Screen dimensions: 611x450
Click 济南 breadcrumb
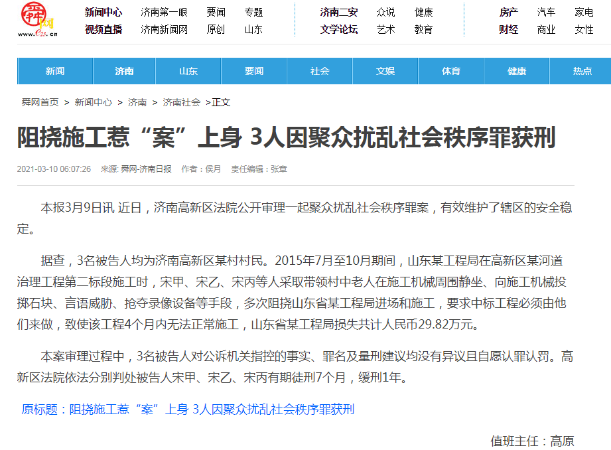(x=137, y=102)
